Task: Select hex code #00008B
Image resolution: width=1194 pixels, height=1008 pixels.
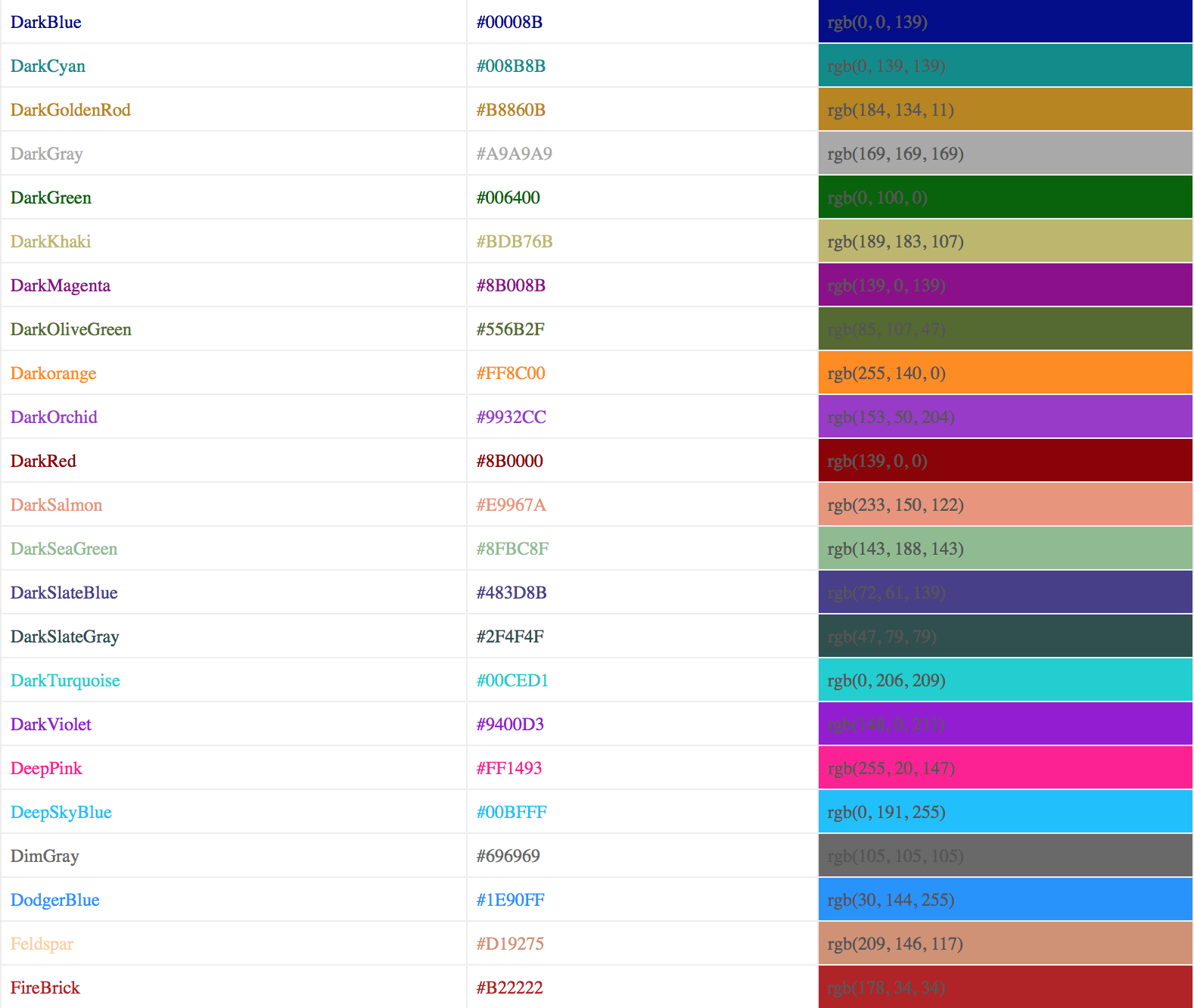Action: coord(509,22)
